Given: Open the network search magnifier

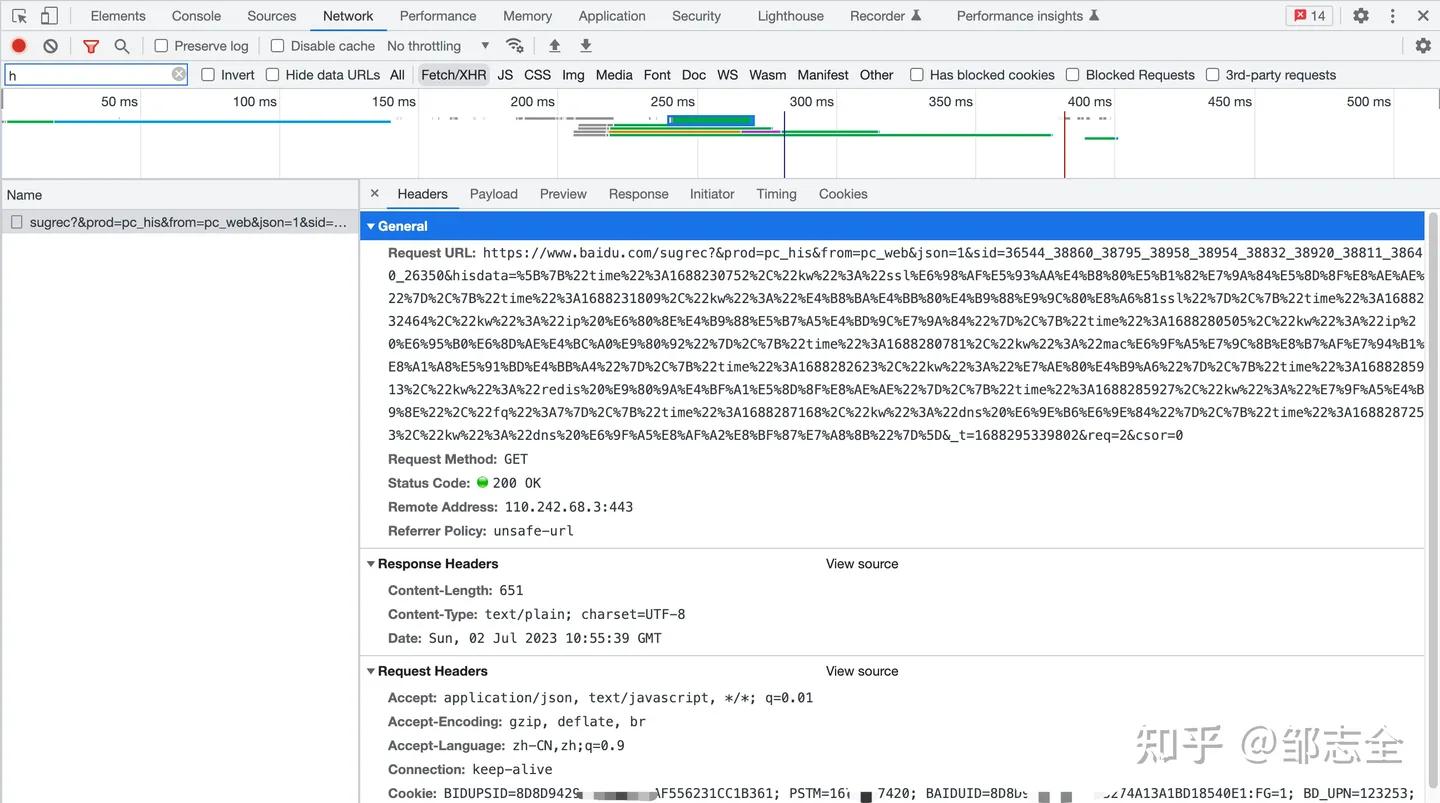Looking at the screenshot, I should (122, 46).
